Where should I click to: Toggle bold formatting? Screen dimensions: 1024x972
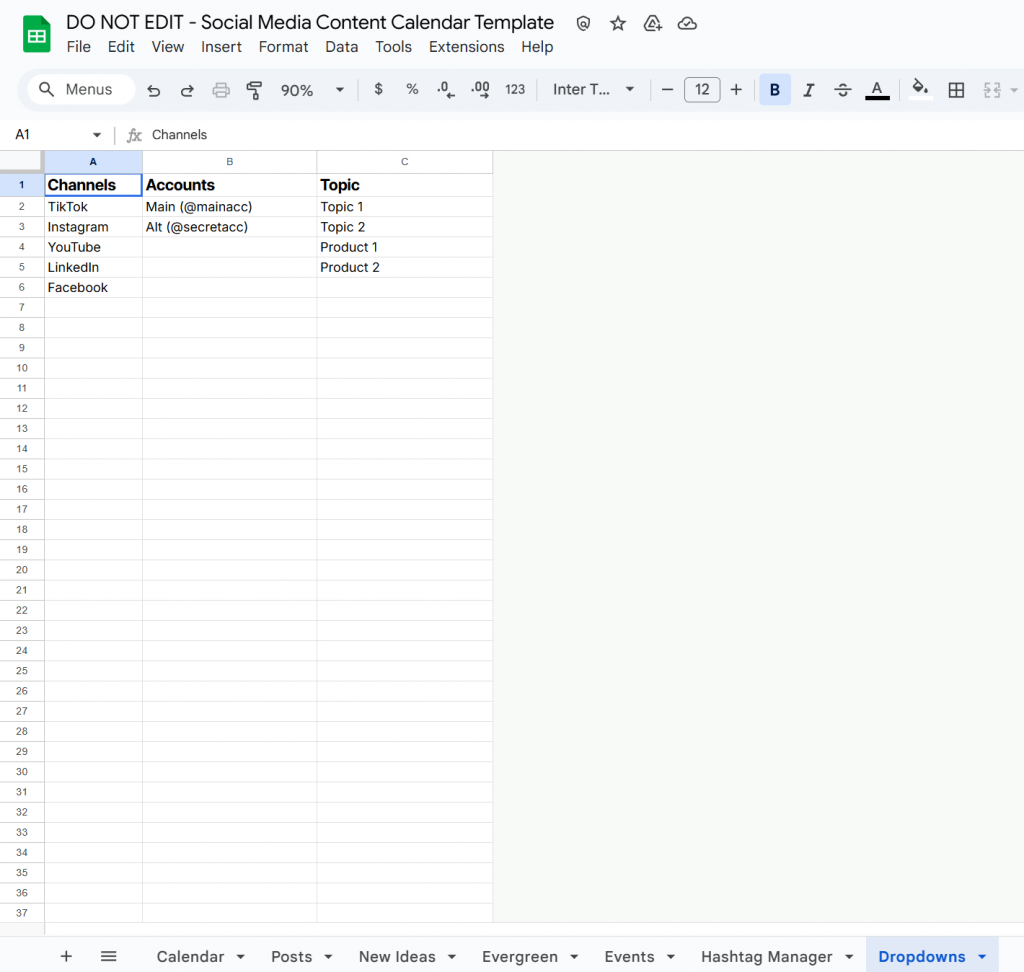(x=775, y=89)
